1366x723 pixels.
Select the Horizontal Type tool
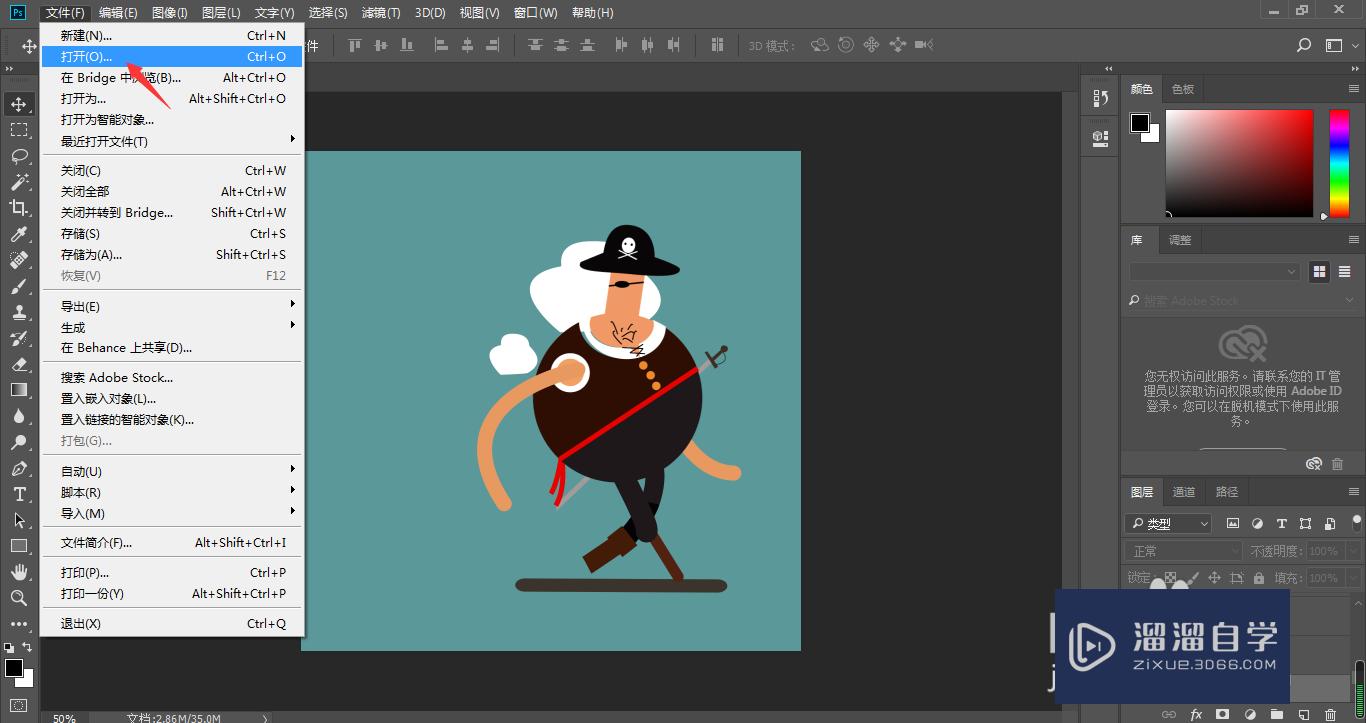(19, 494)
